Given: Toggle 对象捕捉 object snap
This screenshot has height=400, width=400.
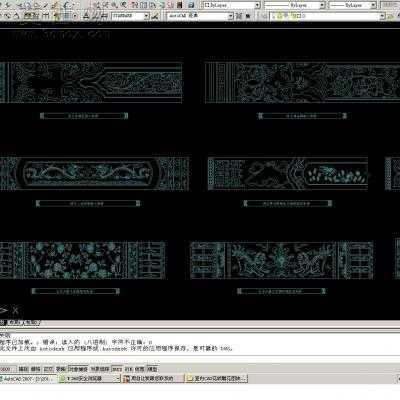Looking at the screenshot, I should point(78,369).
